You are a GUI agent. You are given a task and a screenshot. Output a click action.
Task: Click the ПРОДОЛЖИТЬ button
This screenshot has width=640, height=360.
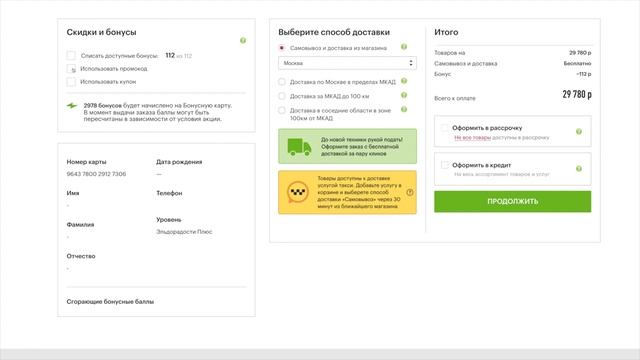pyautogui.click(x=513, y=202)
